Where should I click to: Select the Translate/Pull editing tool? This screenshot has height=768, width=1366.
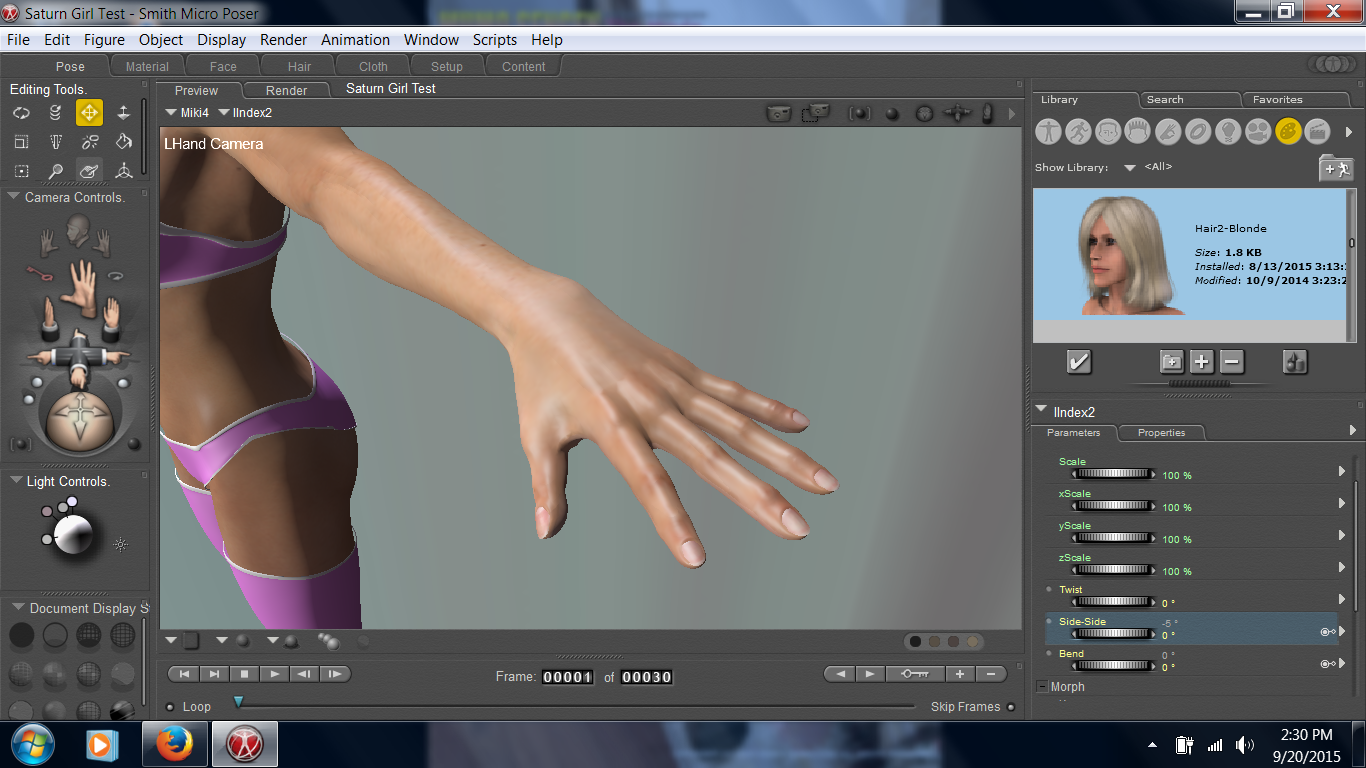(x=89, y=113)
